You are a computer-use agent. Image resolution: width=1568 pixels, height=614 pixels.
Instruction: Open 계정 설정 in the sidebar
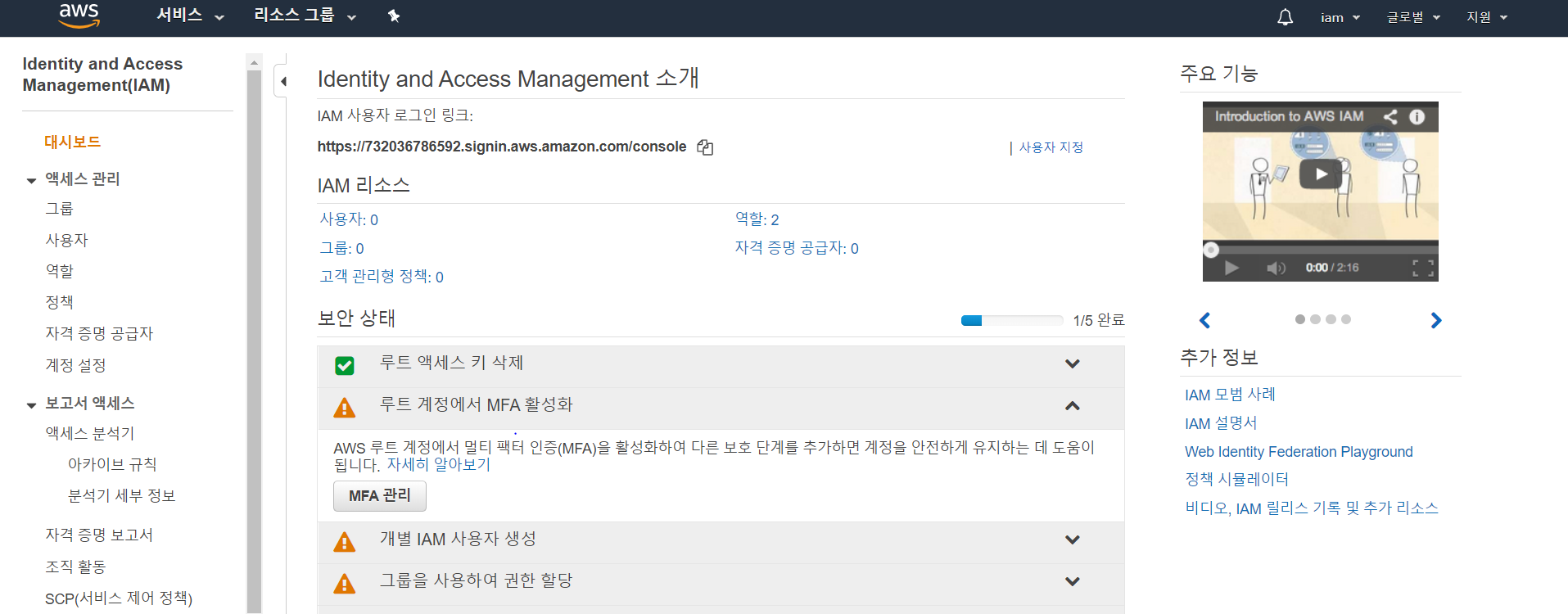pos(75,365)
